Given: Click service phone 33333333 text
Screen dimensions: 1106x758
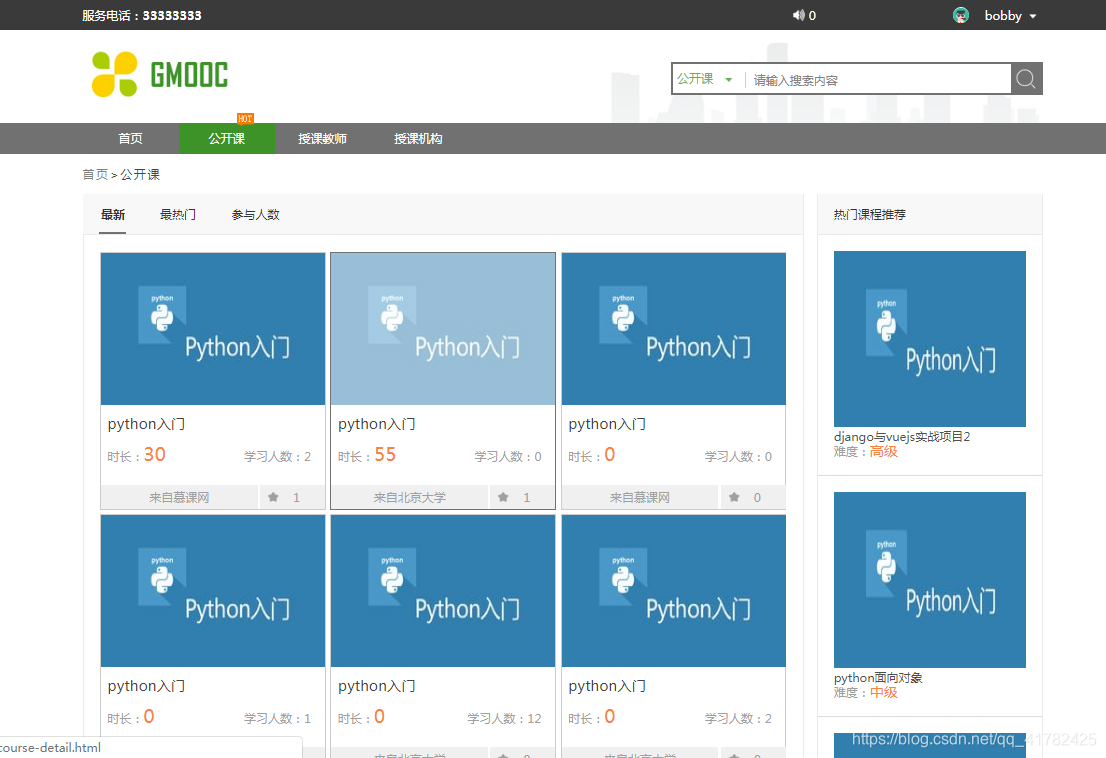Looking at the screenshot, I should tap(171, 16).
